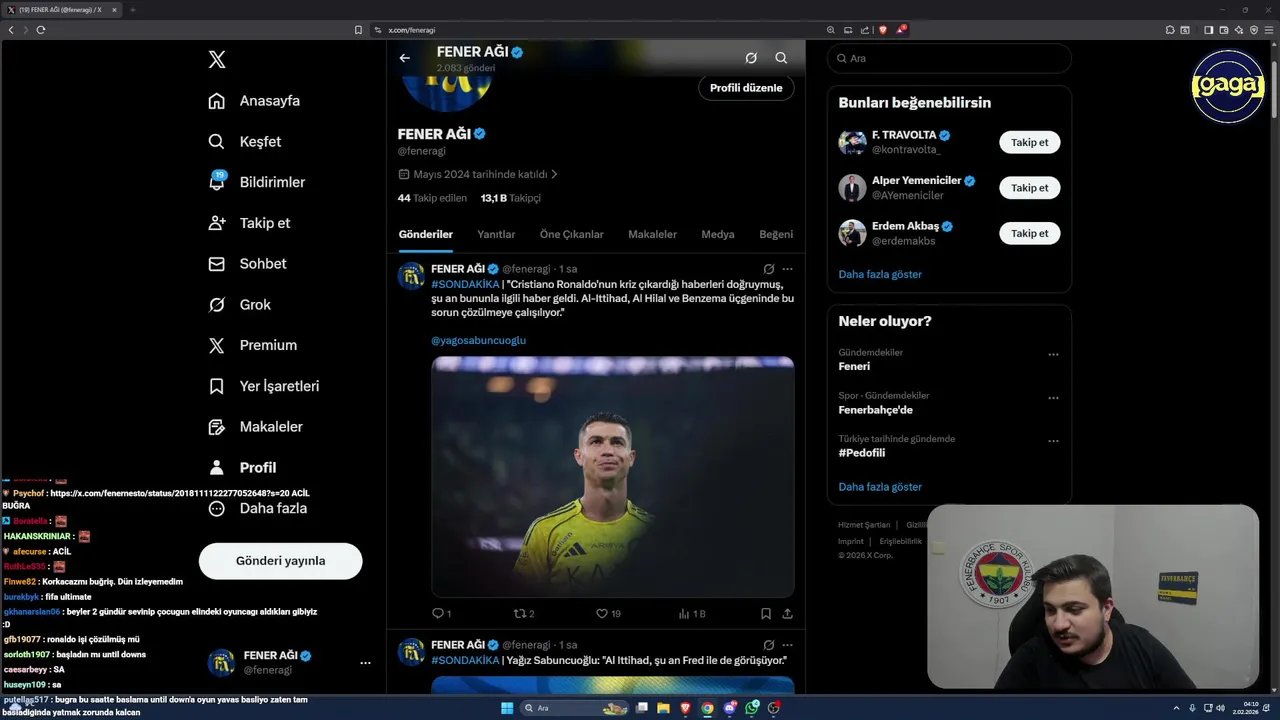Like the Ronaldo post
The width and height of the screenshot is (1280, 720).
(608, 613)
